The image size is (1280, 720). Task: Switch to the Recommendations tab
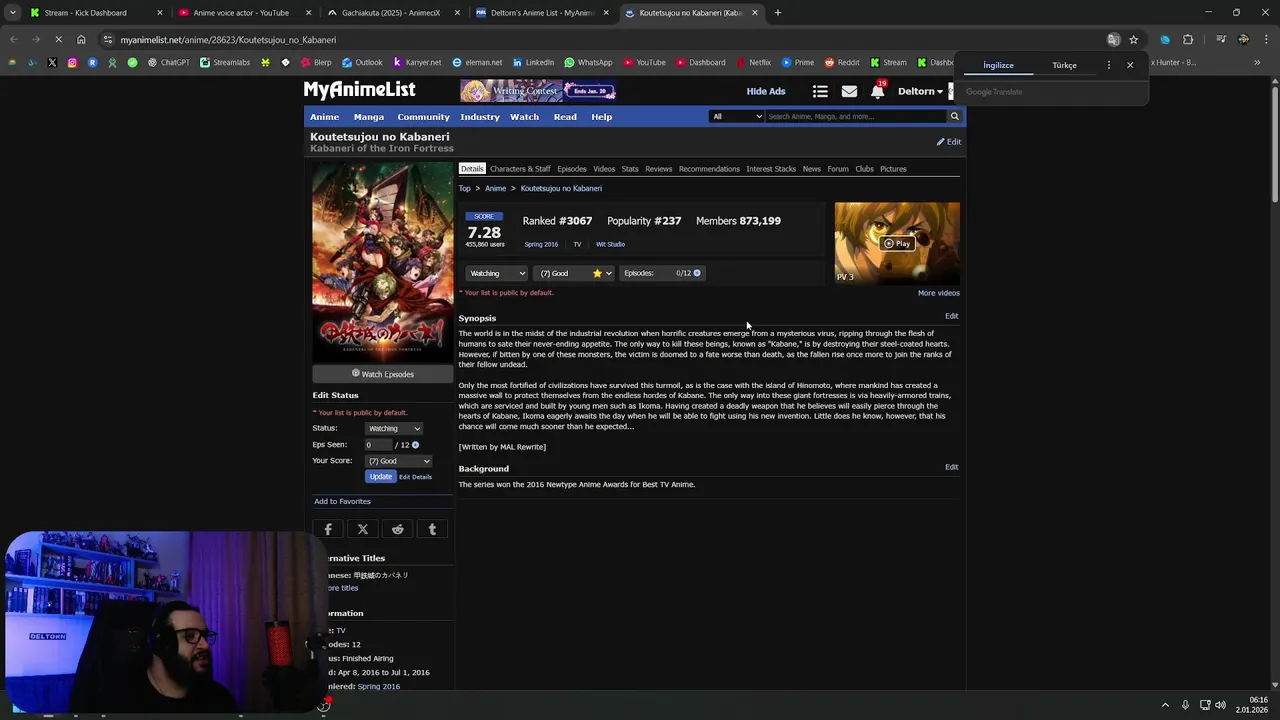[x=709, y=169]
